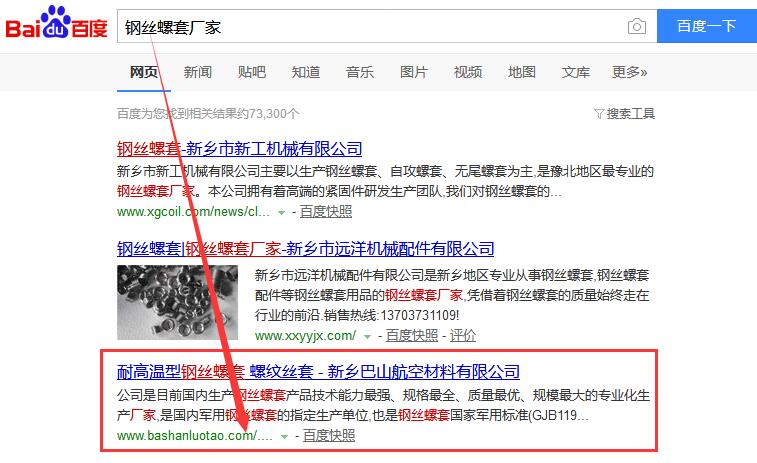Click the steel wire insert thumbnail image
This screenshot has height=463, width=757.
(x=177, y=301)
